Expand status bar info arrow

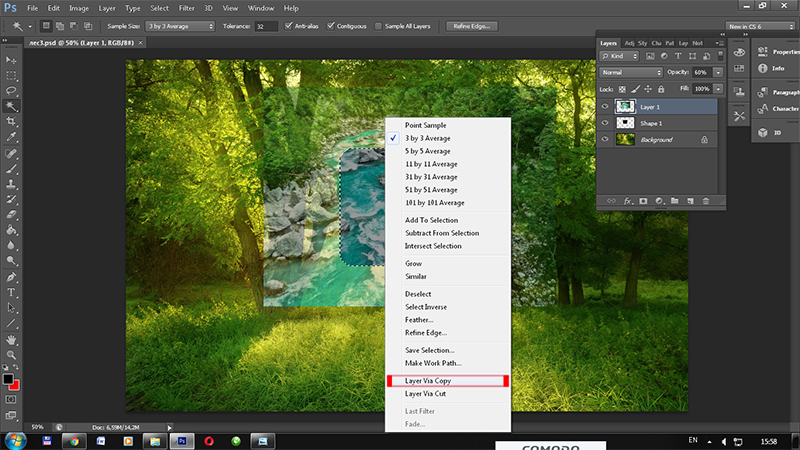[x=169, y=428]
